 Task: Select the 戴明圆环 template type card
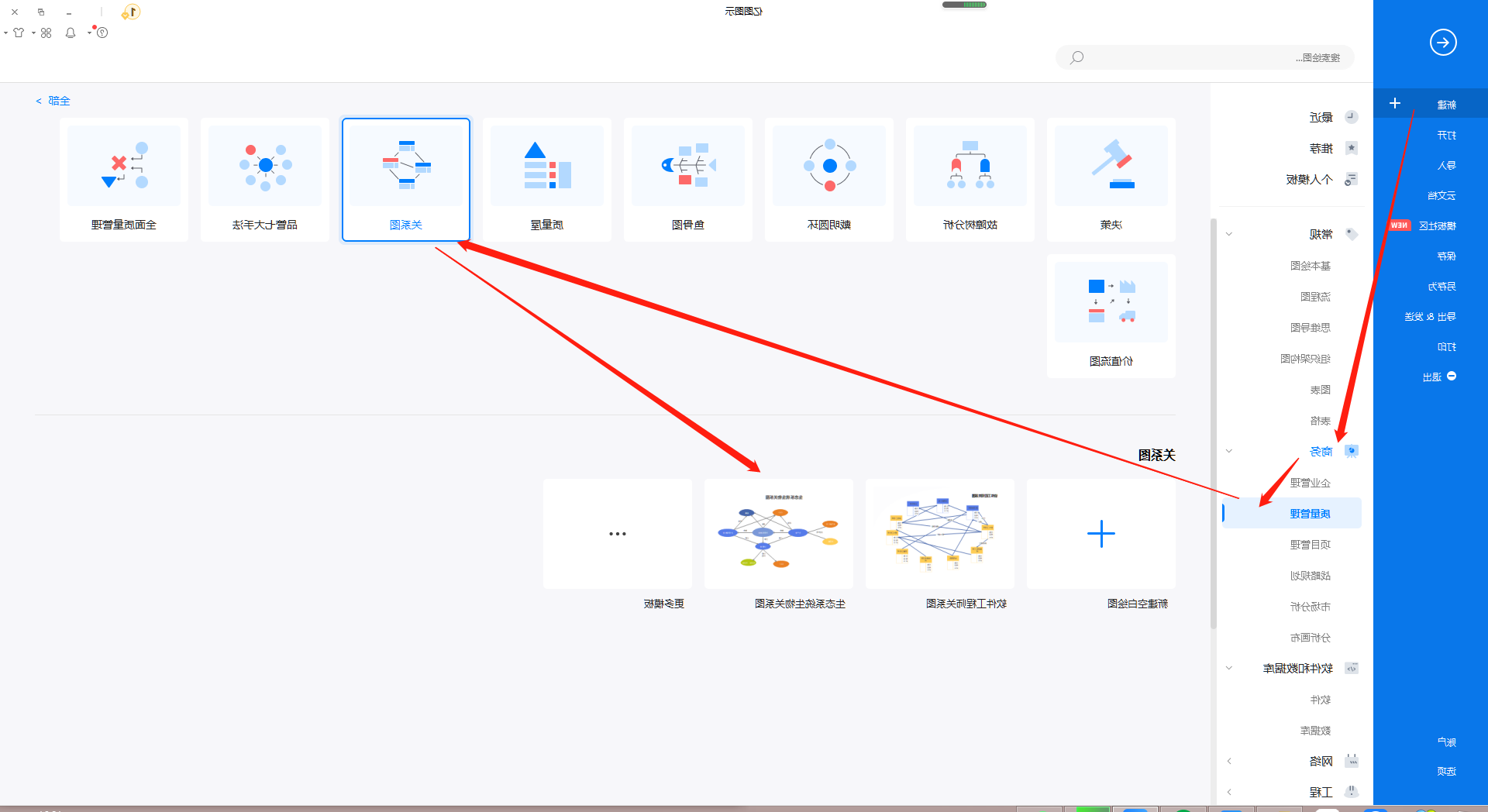[x=829, y=180]
